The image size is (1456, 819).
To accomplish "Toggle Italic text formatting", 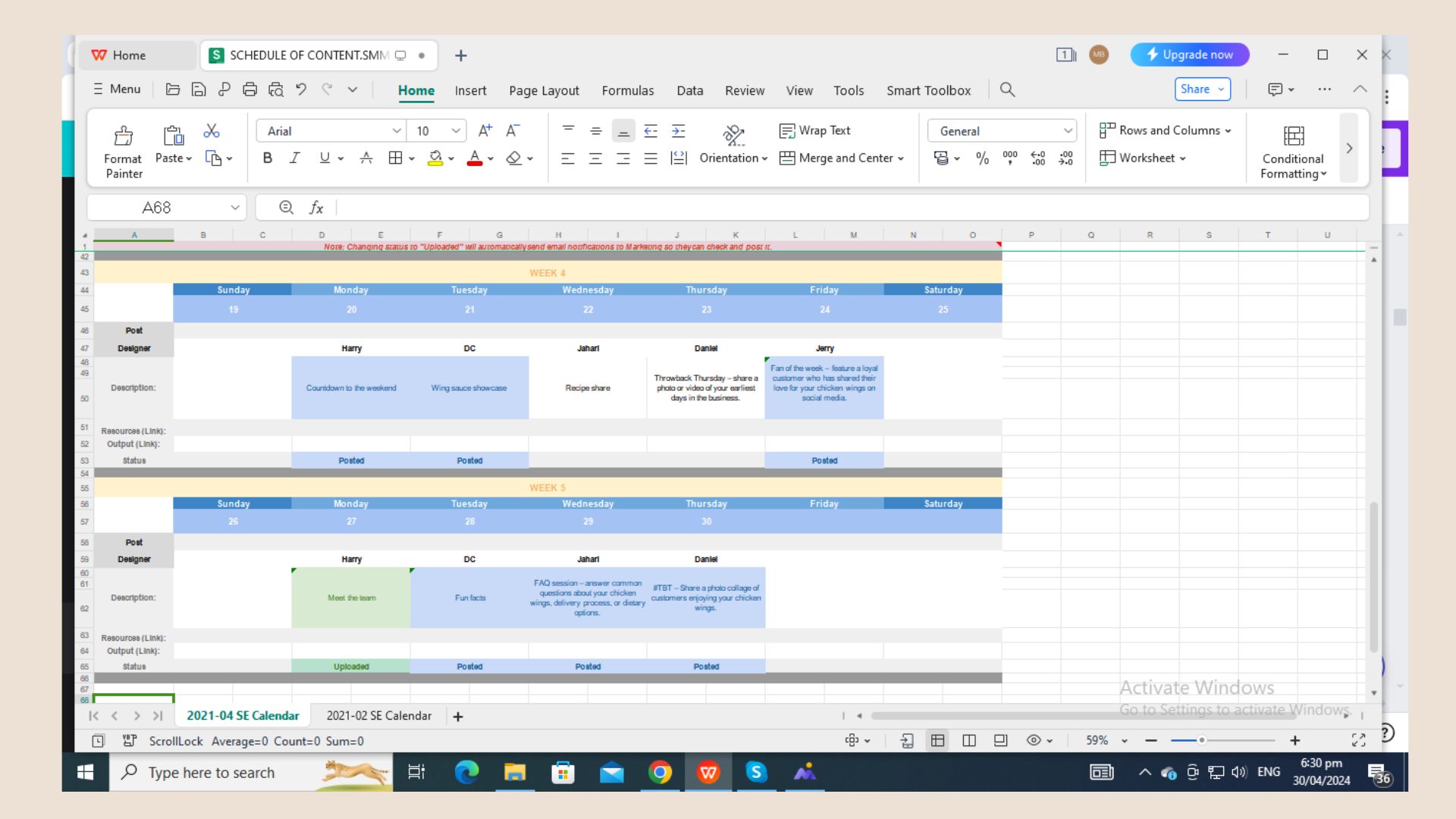I will pos(294,158).
